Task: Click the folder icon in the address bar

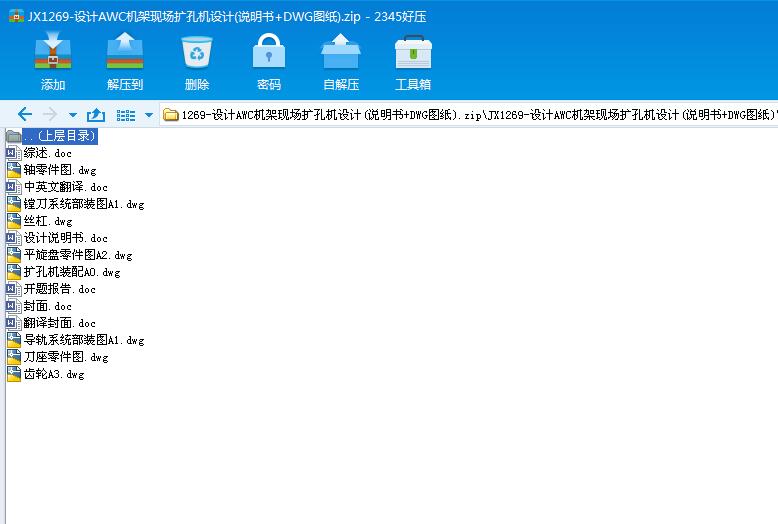Action: 171,115
